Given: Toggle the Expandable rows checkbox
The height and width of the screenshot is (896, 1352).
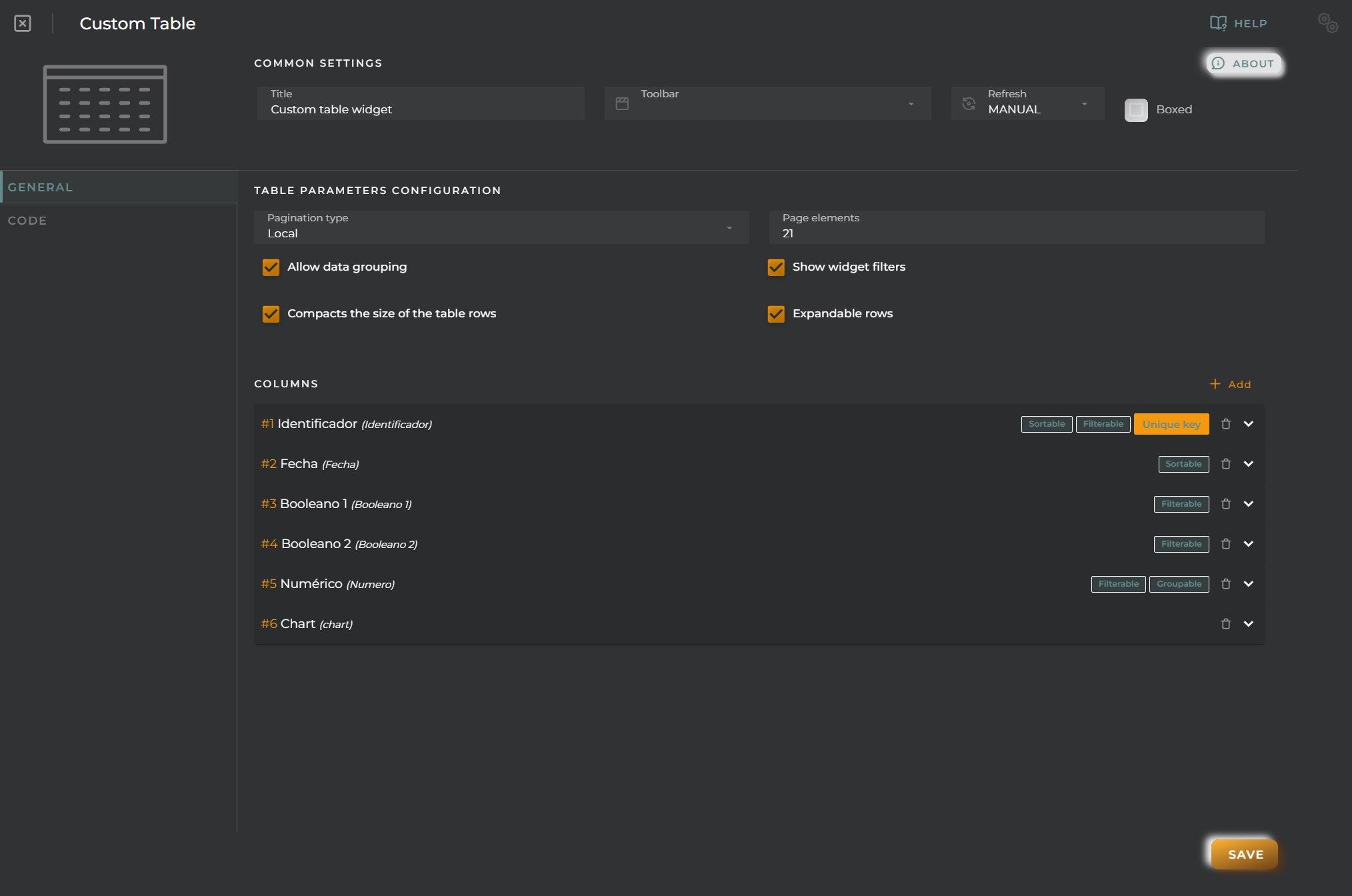Looking at the screenshot, I should point(776,313).
